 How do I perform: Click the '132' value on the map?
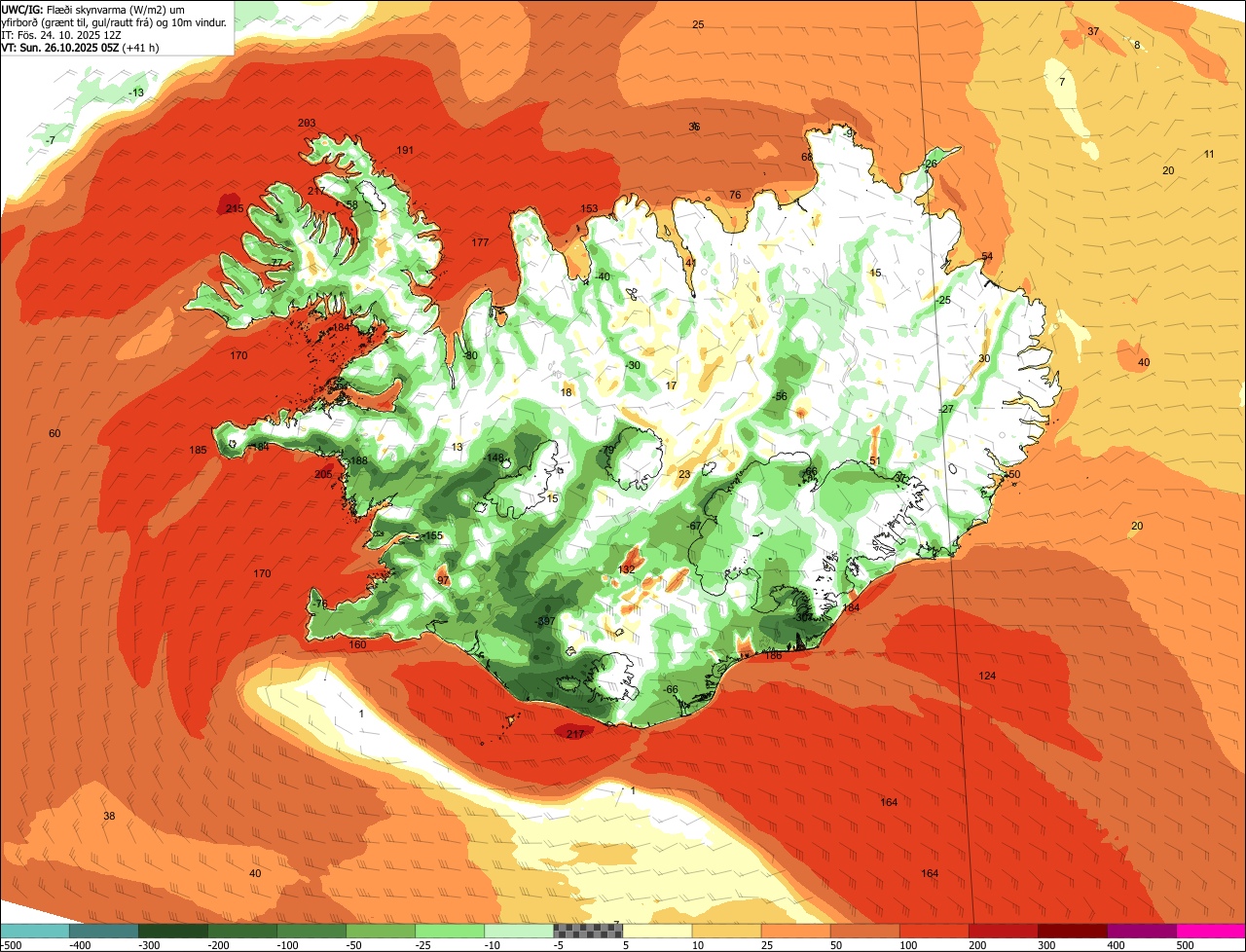click(x=627, y=569)
